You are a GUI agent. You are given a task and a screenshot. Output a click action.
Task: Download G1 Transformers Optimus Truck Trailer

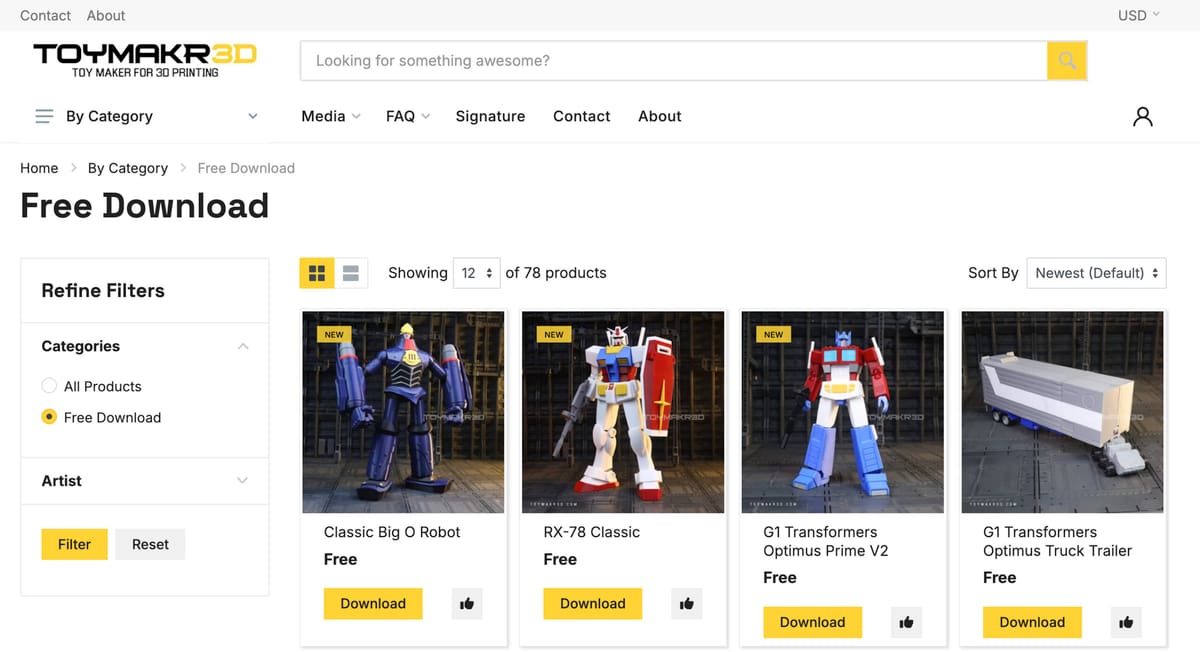click(1032, 622)
